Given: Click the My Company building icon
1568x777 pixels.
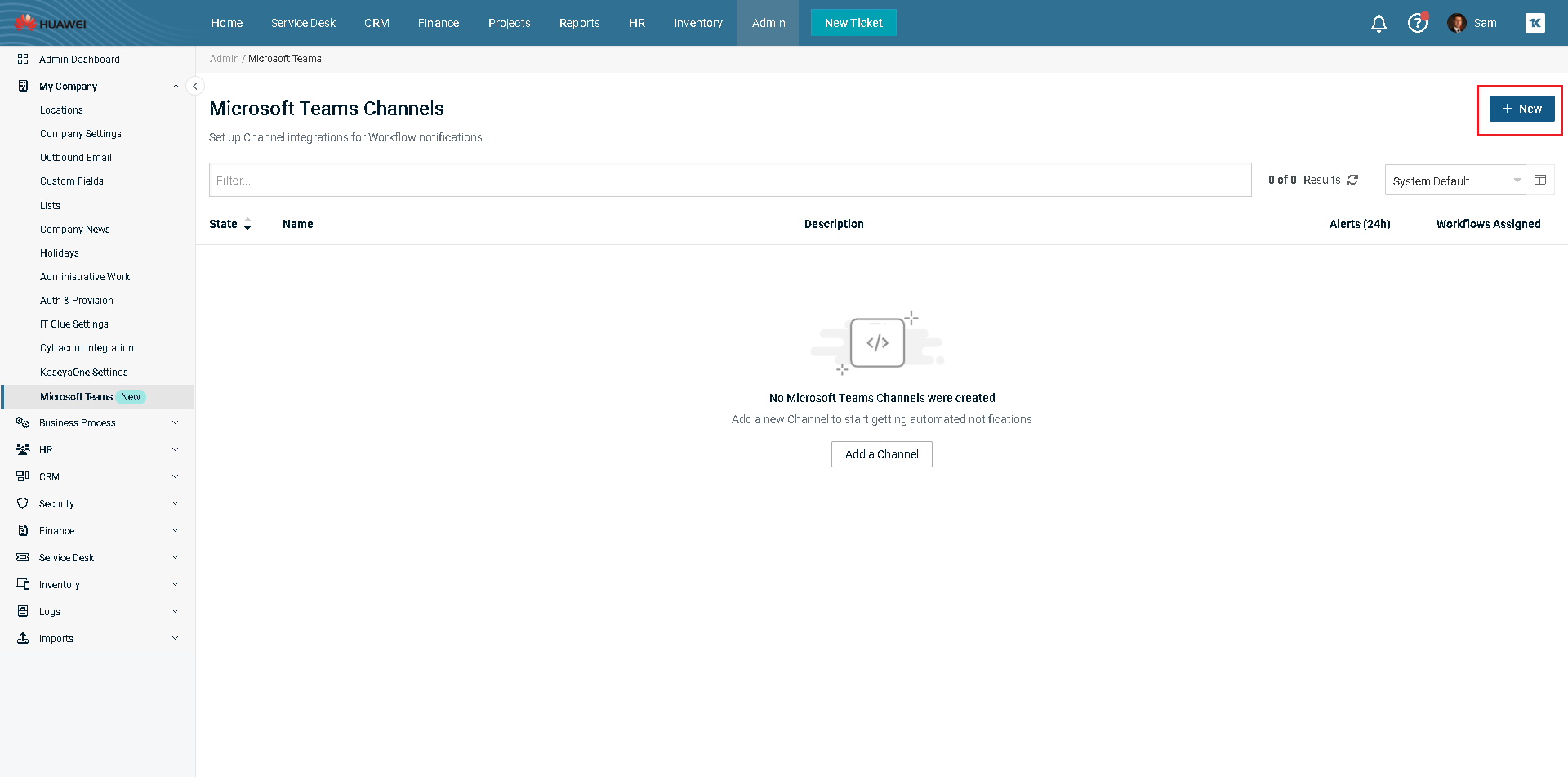Looking at the screenshot, I should coord(23,86).
